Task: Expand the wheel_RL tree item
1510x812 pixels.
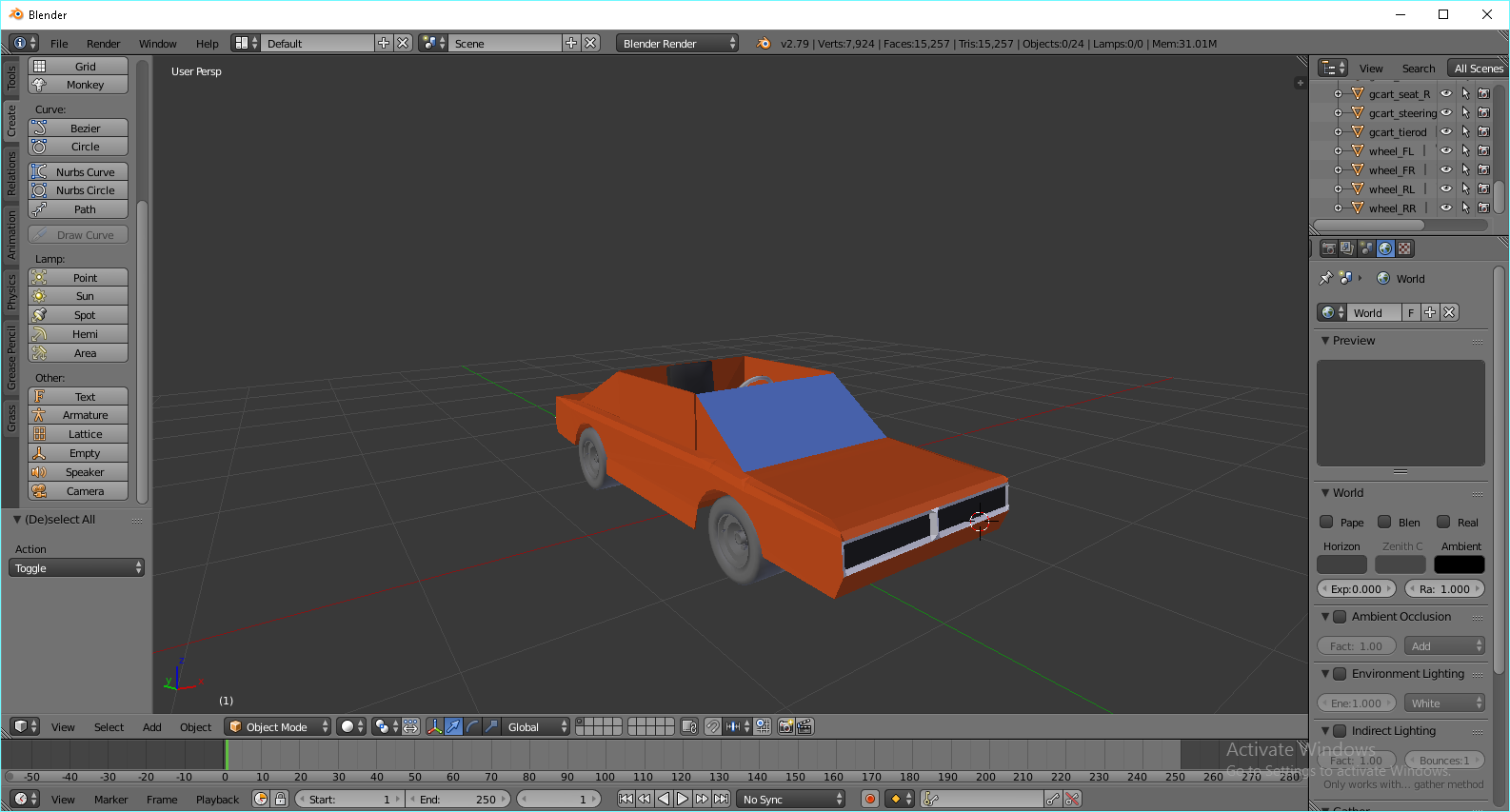Action: [x=1338, y=189]
